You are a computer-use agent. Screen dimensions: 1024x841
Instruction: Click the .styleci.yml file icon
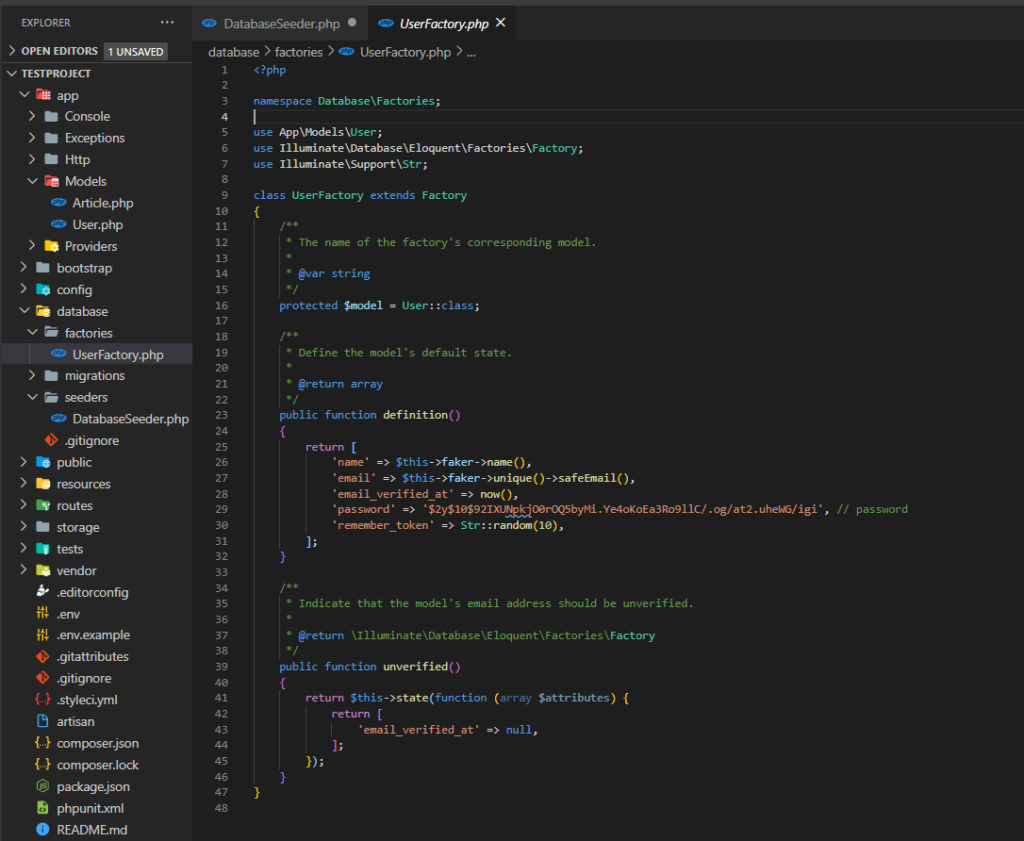pos(42,700)
